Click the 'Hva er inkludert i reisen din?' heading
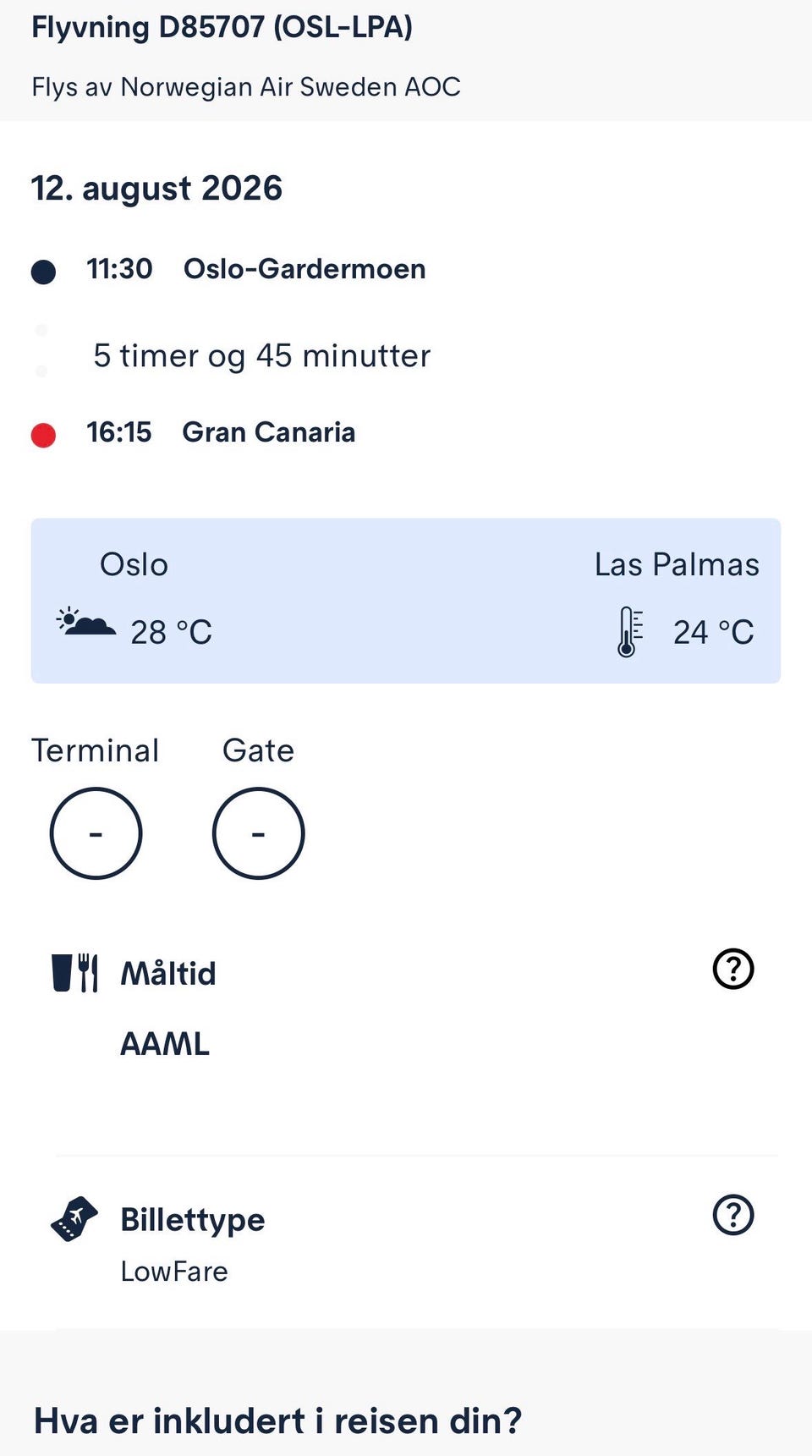 coord(277,1421)
